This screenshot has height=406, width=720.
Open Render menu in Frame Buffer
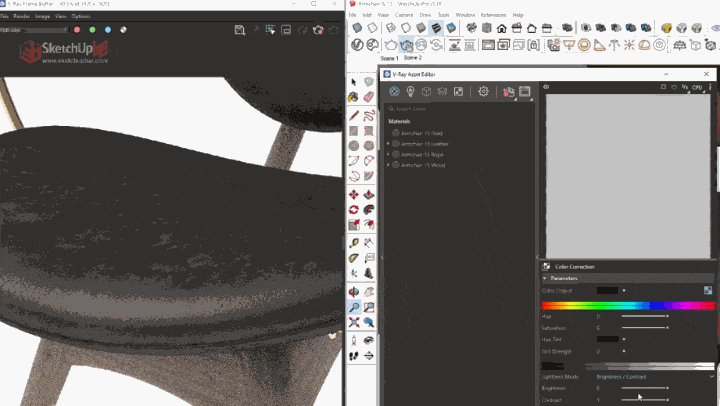tap(21, 17)
